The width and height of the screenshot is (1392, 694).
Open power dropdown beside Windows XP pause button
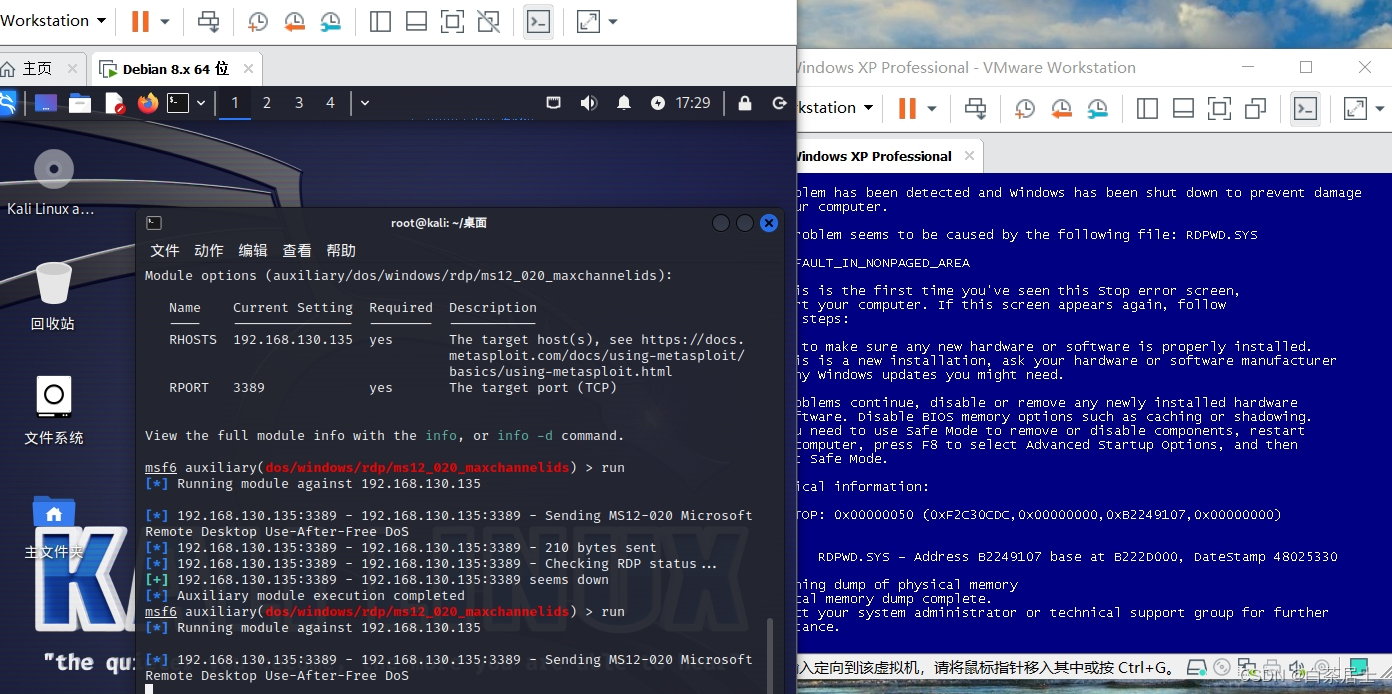pyautogui.click(x=932, y=108)
